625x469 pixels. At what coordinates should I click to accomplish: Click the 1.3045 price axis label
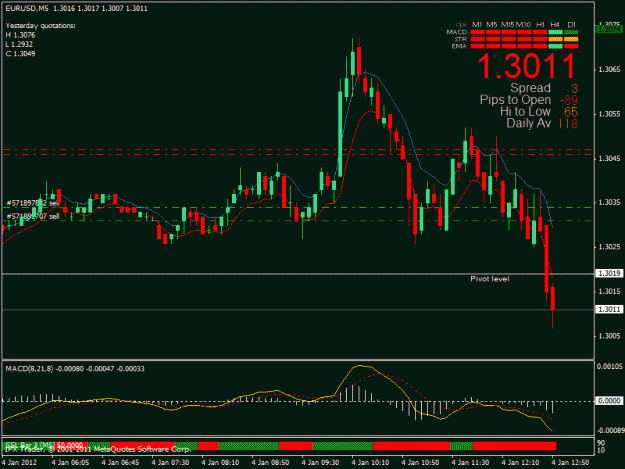pyautogui.click(x=609, y=158)
